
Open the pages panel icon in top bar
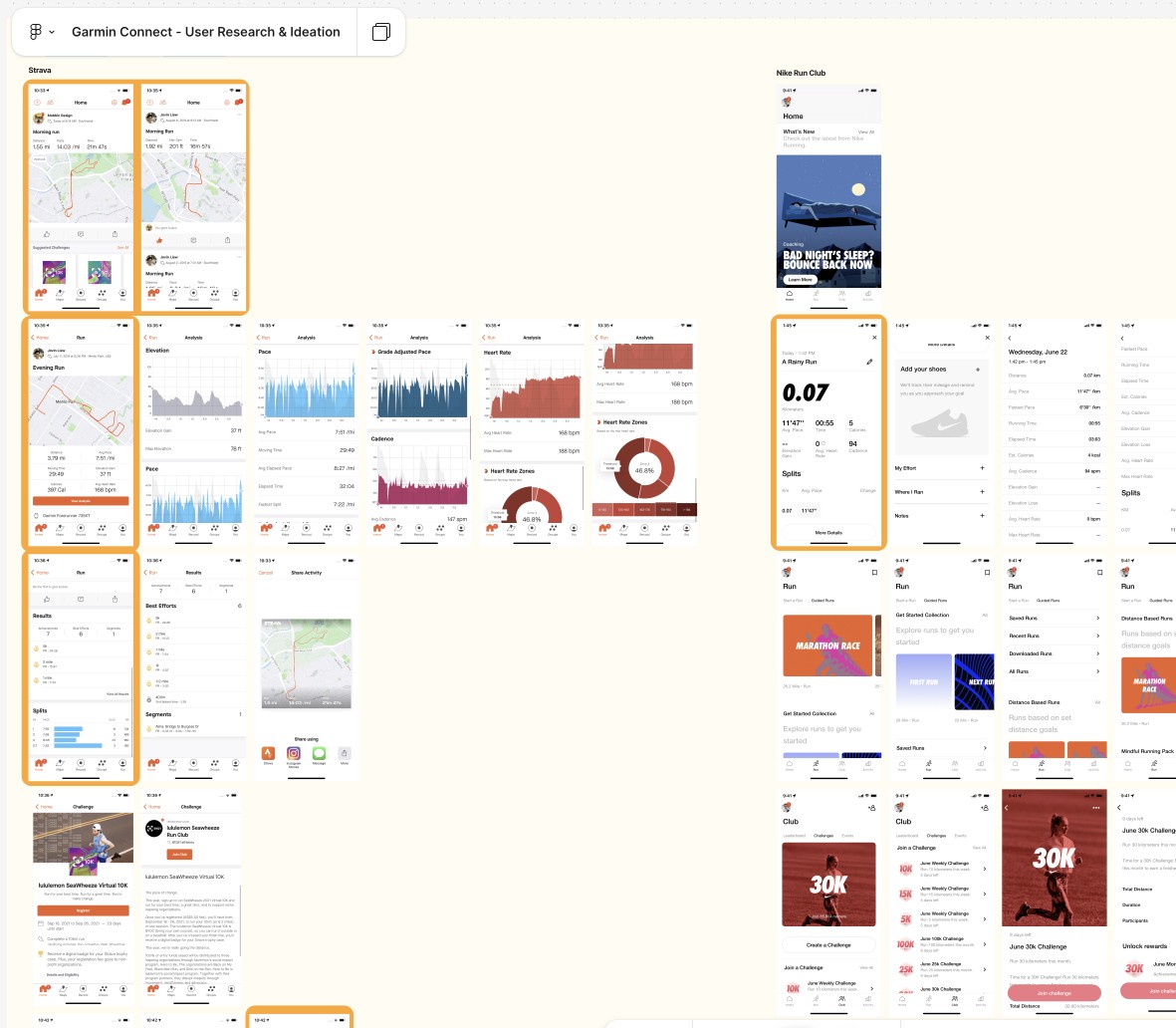pyautogui.click(x=381, y=32)
